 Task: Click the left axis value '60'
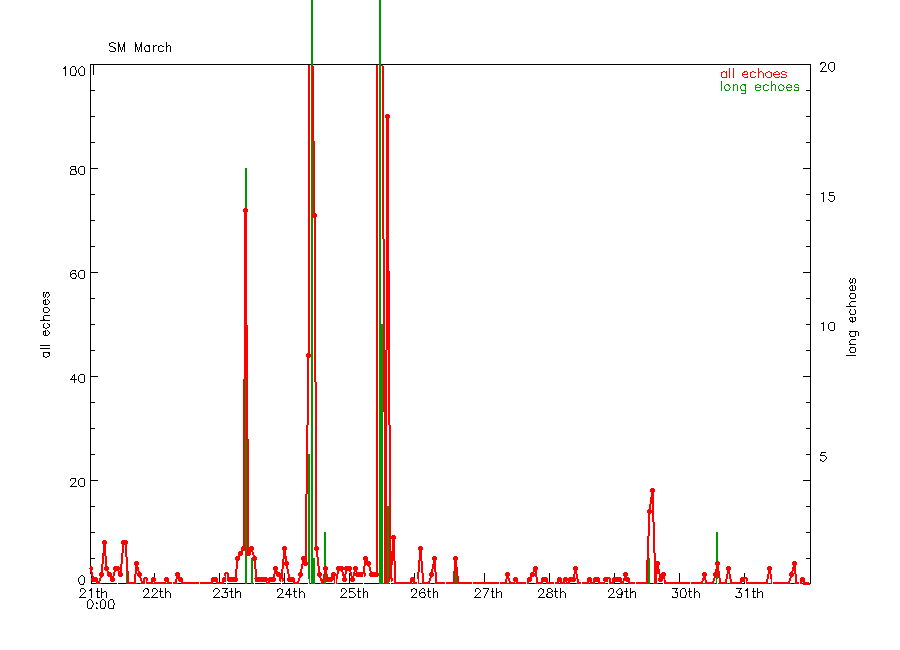click(x=77, y=274)
